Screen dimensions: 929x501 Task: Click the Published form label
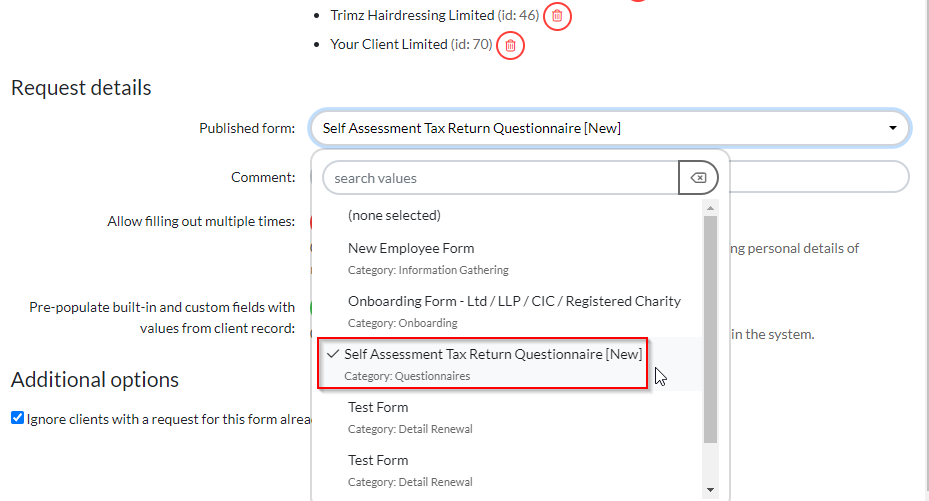(247, 128)
